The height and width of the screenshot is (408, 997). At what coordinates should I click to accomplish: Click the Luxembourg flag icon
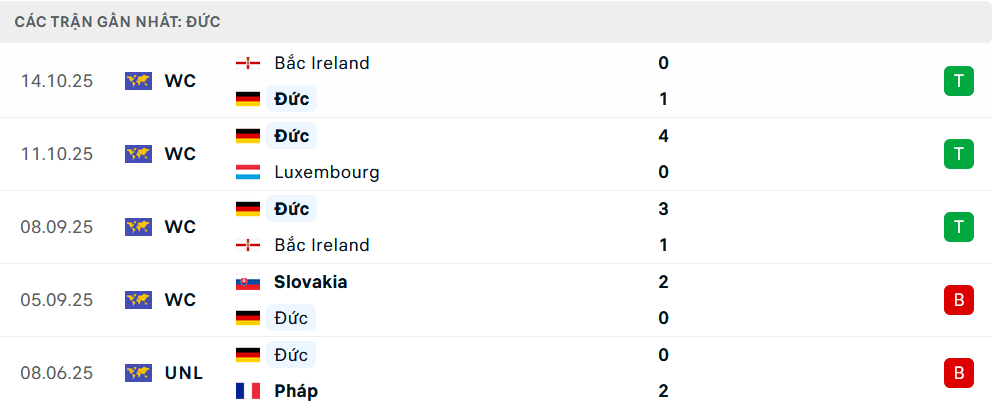click(247, 172)
